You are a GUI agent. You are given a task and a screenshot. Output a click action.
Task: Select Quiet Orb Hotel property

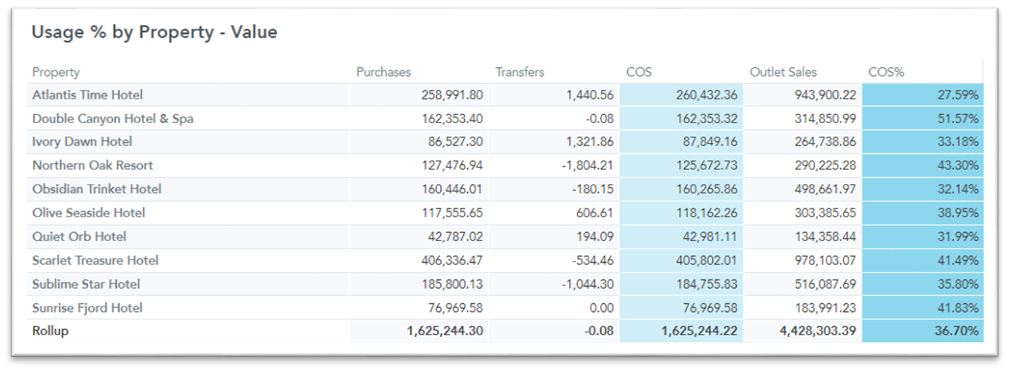pyautogui.click(x=79, y=237)
